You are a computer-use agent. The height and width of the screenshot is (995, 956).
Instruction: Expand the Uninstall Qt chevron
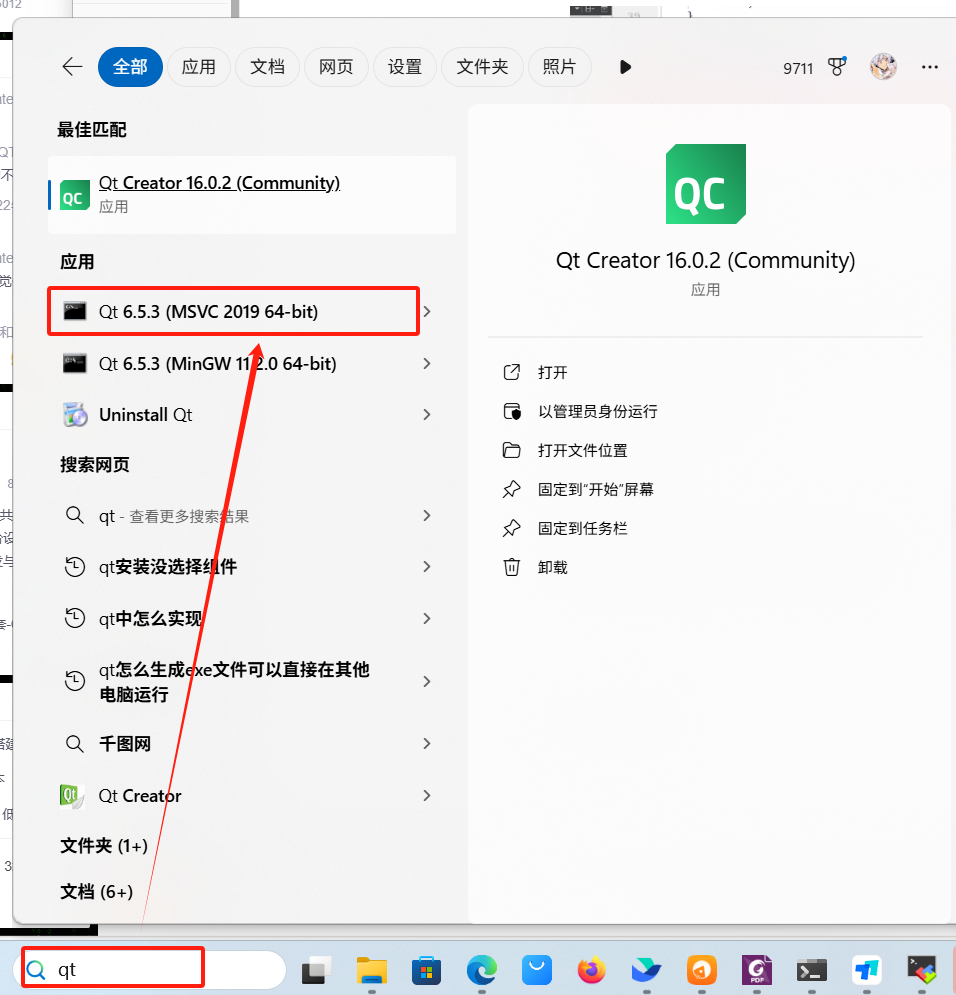(x=427, y=414)
